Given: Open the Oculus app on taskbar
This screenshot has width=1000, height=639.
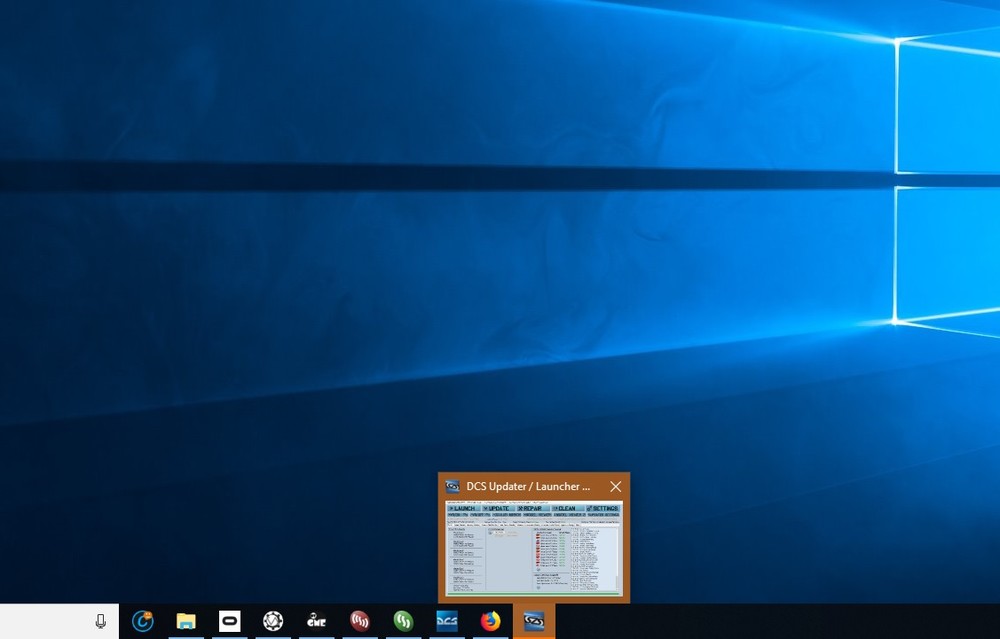Looking at the screenshot, I should pos(230,621).
